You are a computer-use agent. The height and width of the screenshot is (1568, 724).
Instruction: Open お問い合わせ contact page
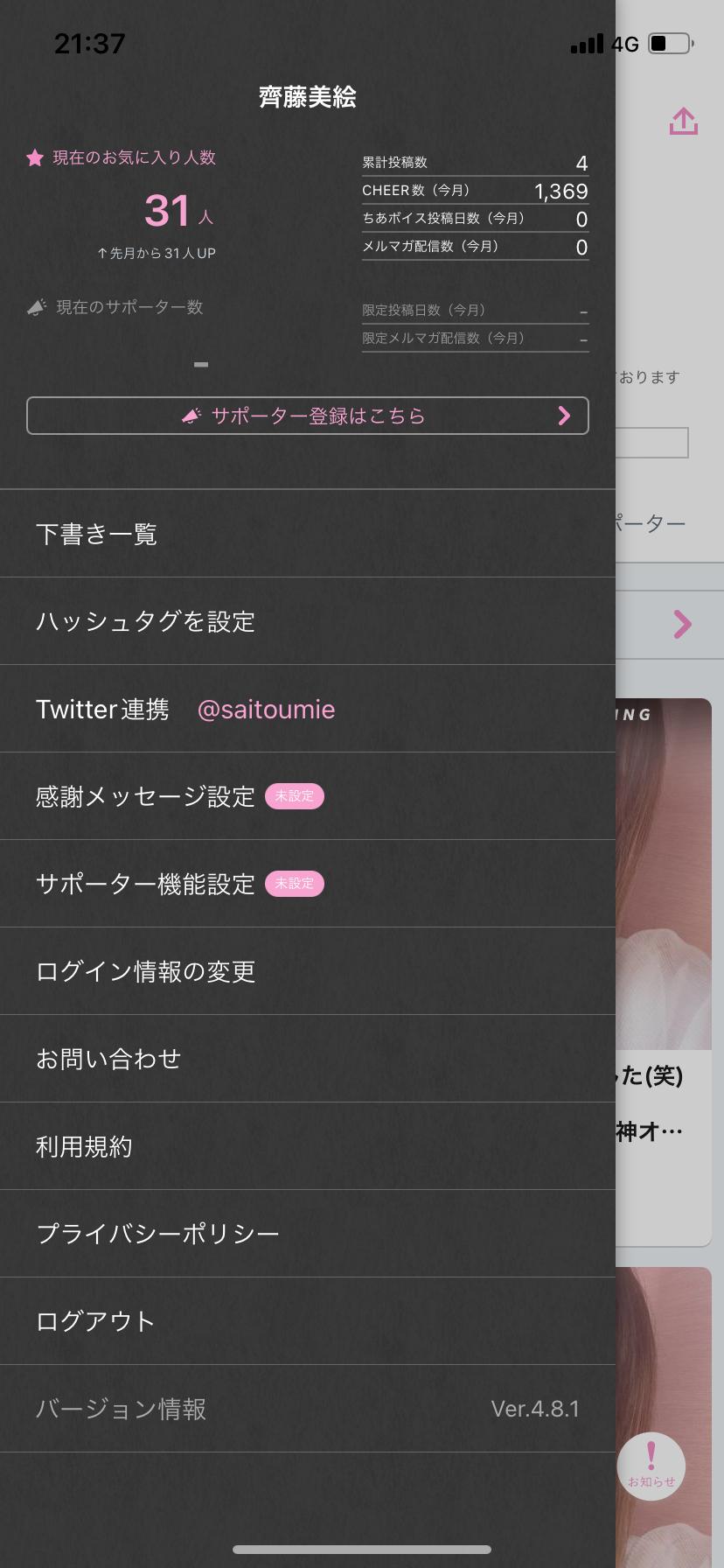[x=308, y=1059]
